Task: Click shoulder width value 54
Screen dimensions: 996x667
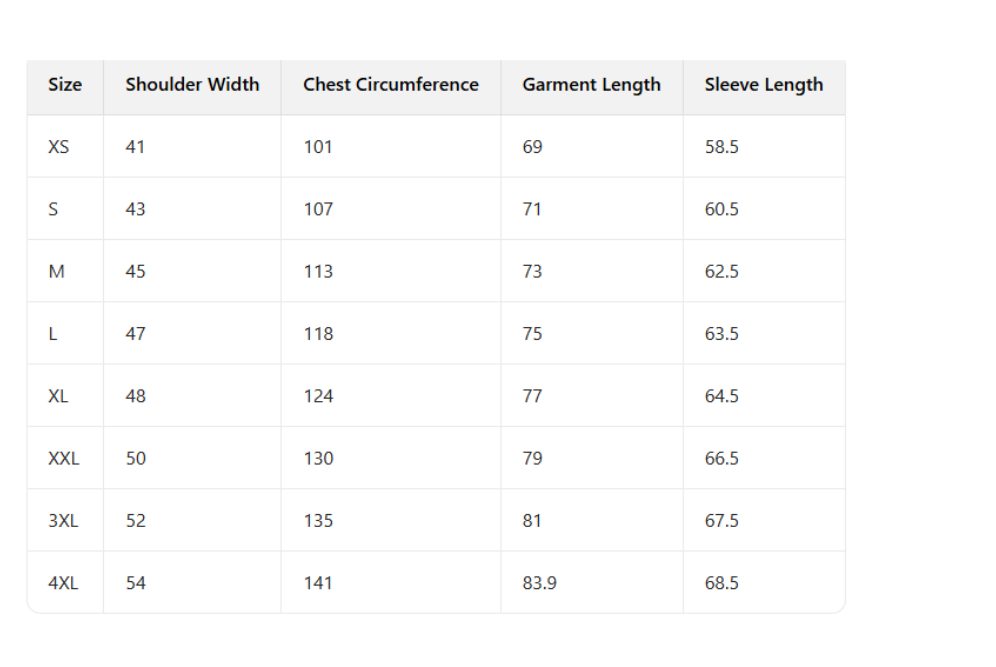Action: tap(136, 583)
